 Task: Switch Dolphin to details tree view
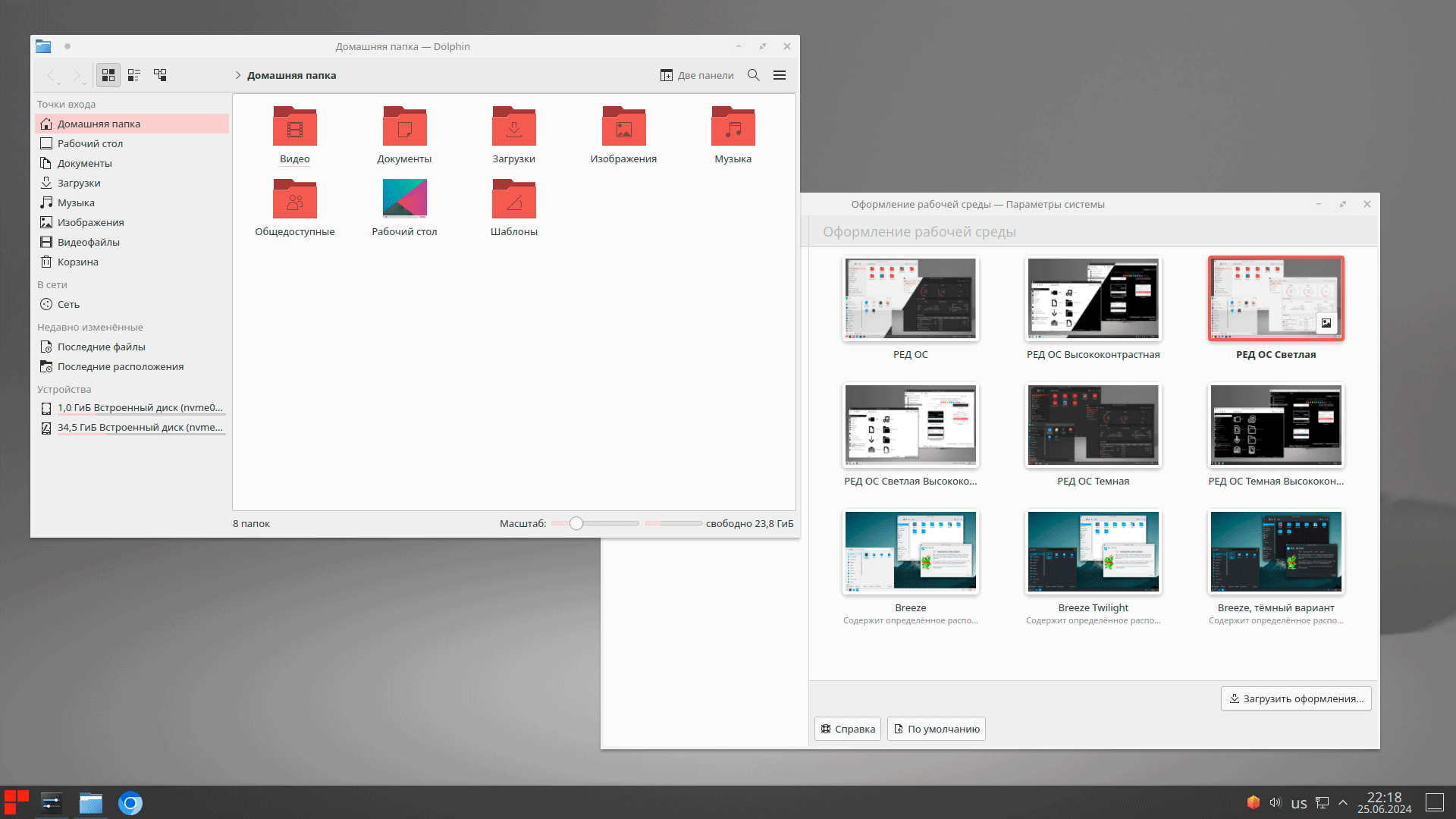tap(160, 75)
